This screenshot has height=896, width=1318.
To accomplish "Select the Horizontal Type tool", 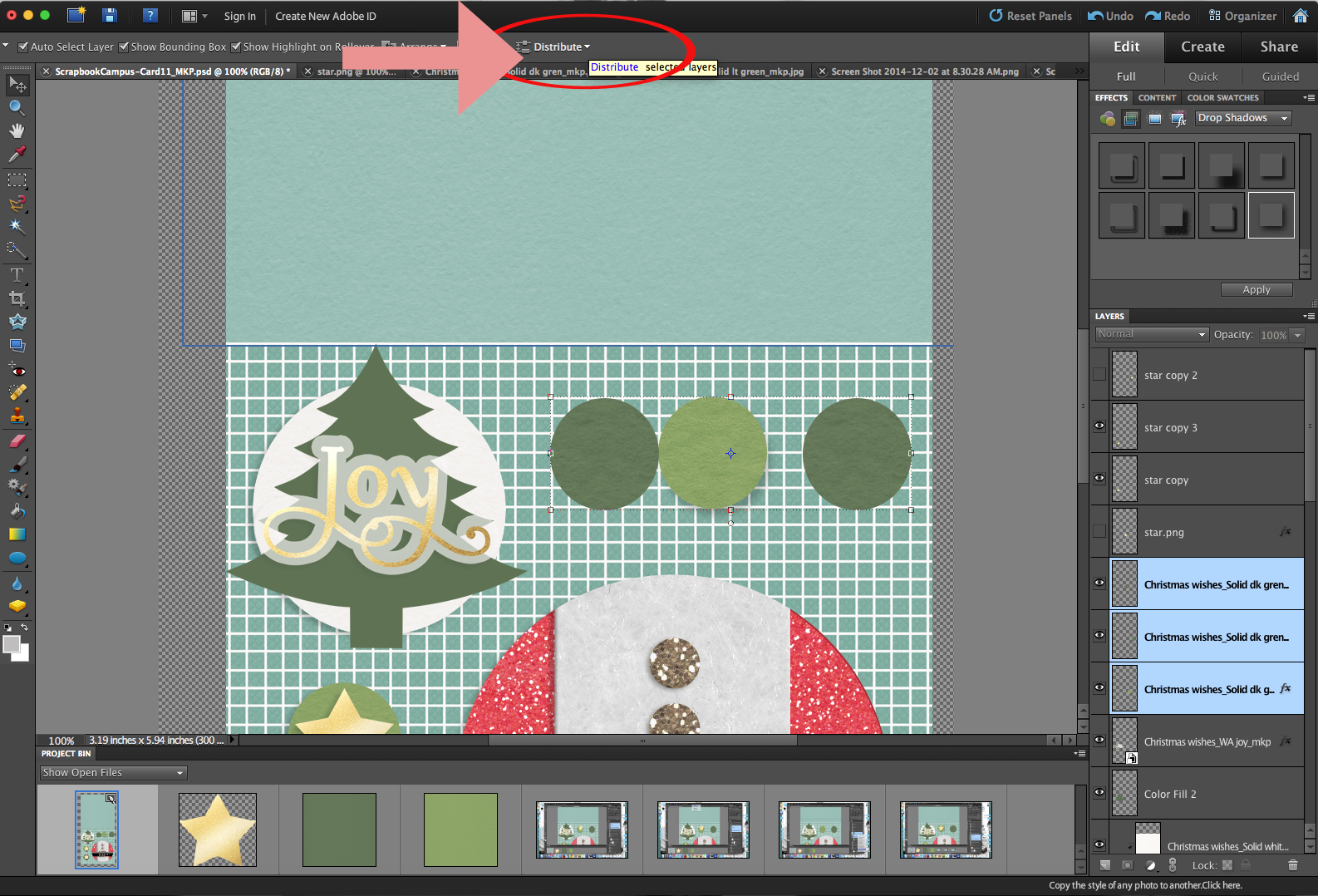I will click(x=17, y=275).
